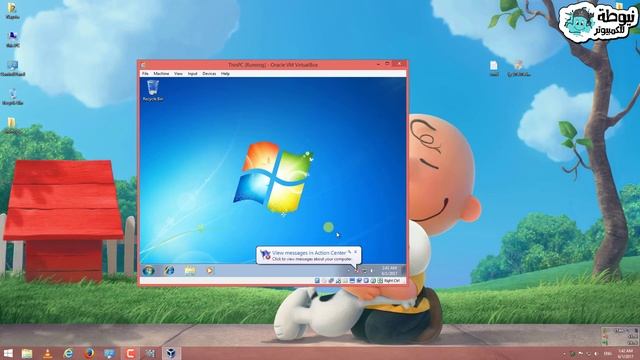Image resolution: width=640 pixels, height=360 pixels.
Task: Click the 'Right Ctrl' host key label
Action: pos(392,281)
